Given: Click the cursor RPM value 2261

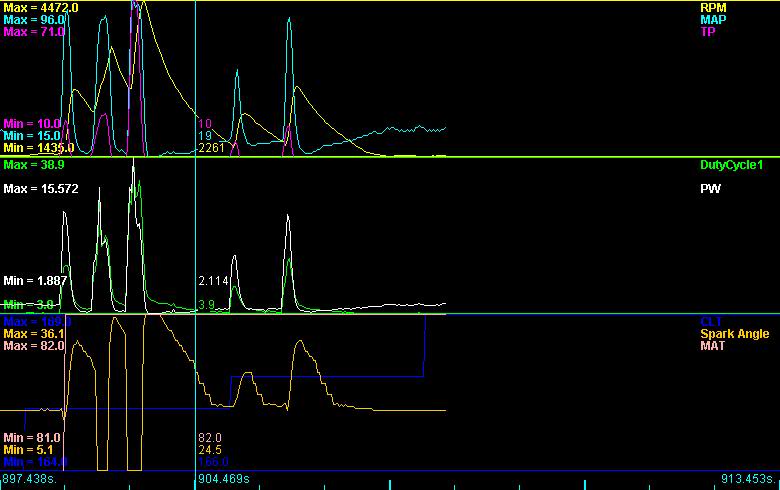Looking at the screenshot, I should tap(211, 148).
